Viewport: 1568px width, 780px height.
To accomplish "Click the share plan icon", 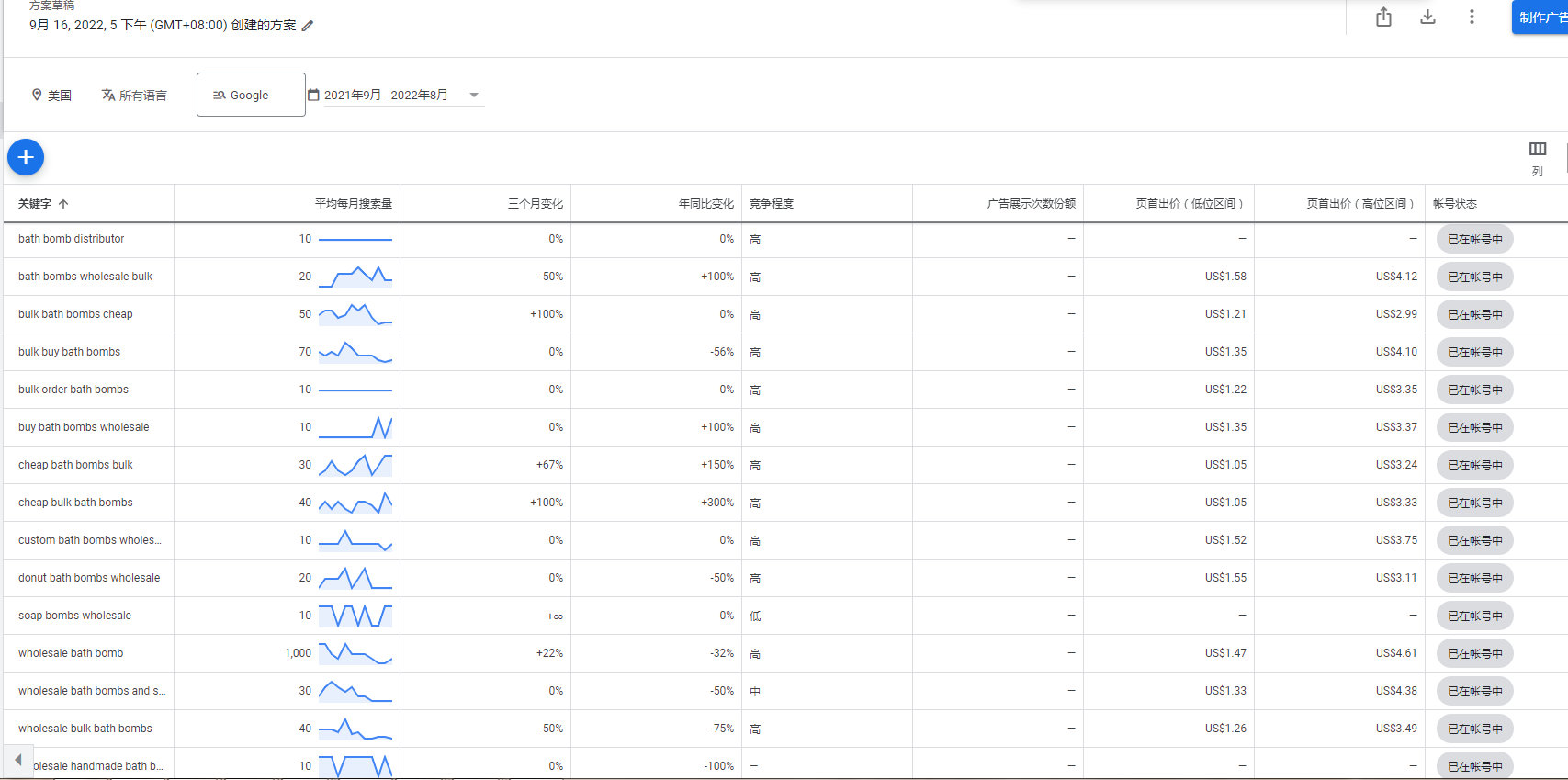I will tap(1383, 17).
